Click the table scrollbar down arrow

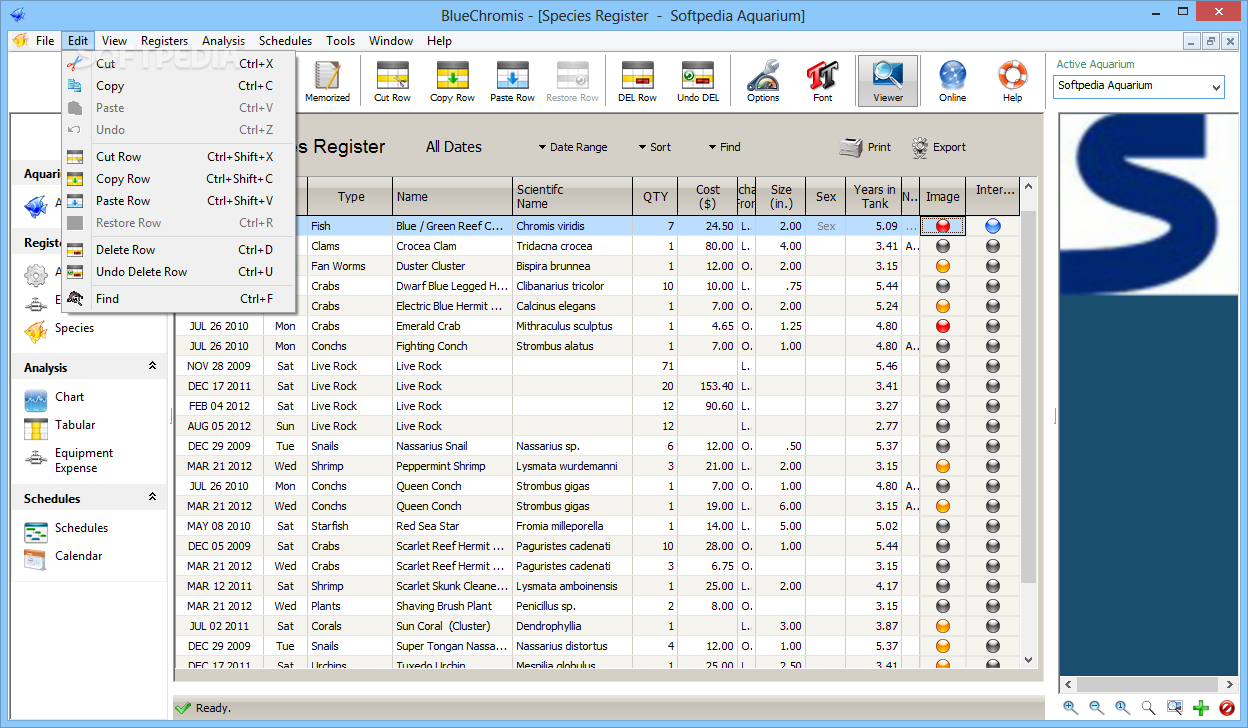click(x=1029, y=660)
